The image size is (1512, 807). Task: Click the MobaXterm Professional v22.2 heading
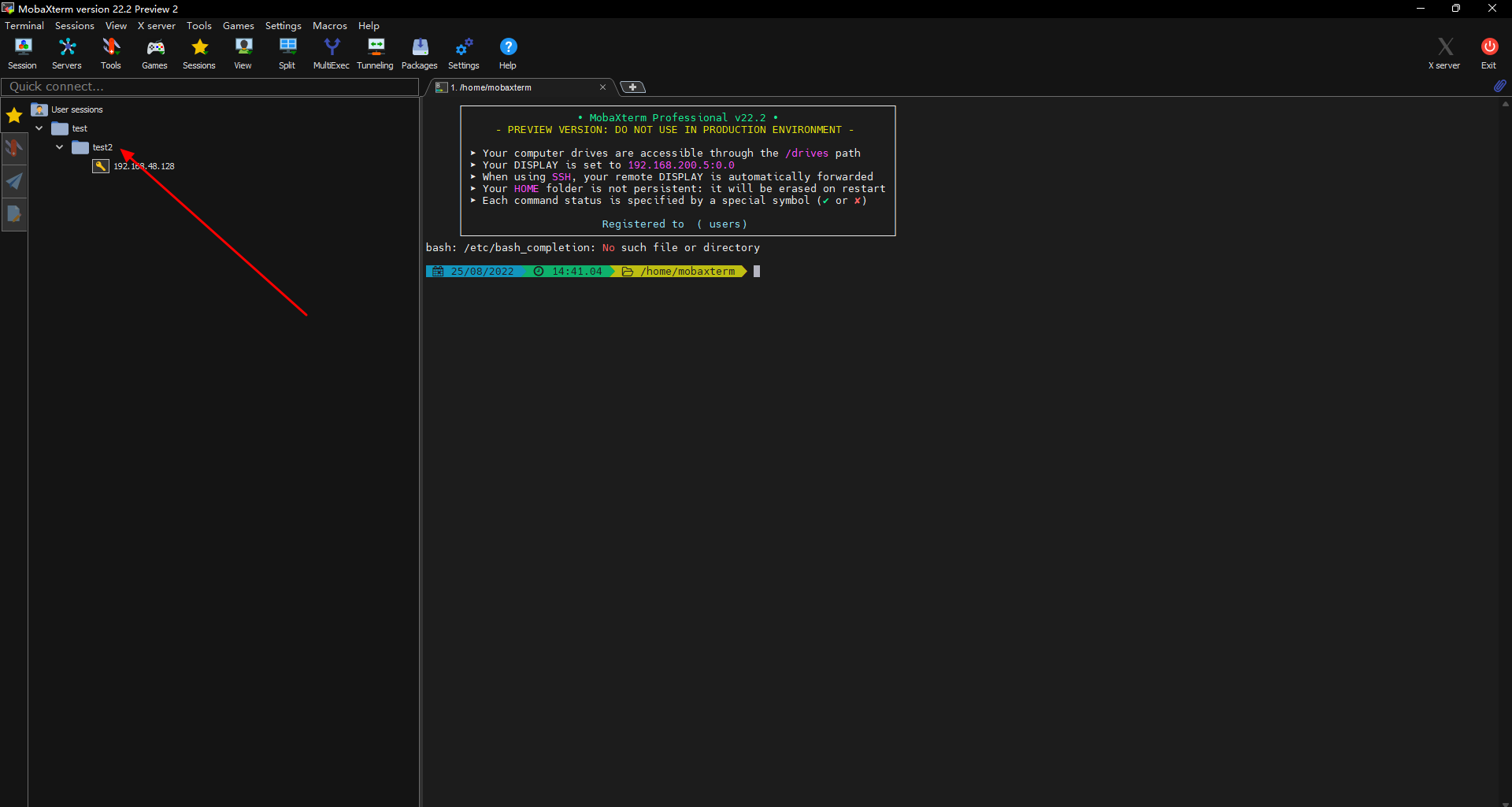point(677,118)
